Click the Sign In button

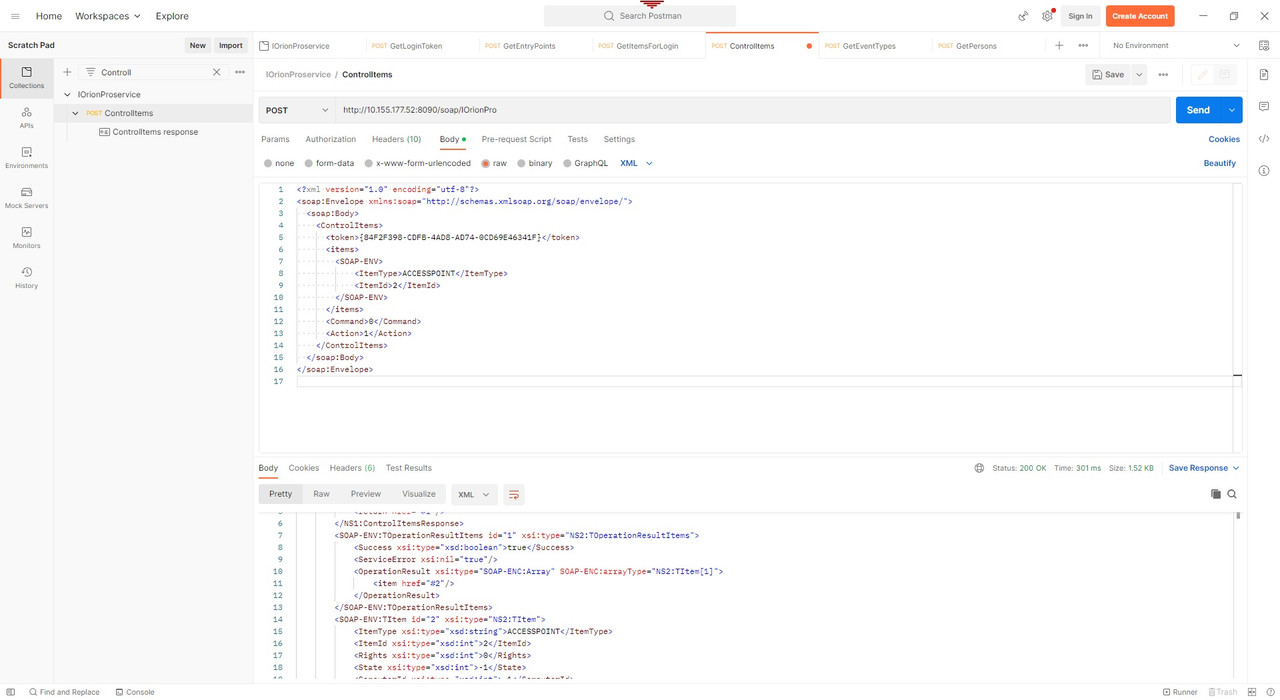click(1080, 16)
